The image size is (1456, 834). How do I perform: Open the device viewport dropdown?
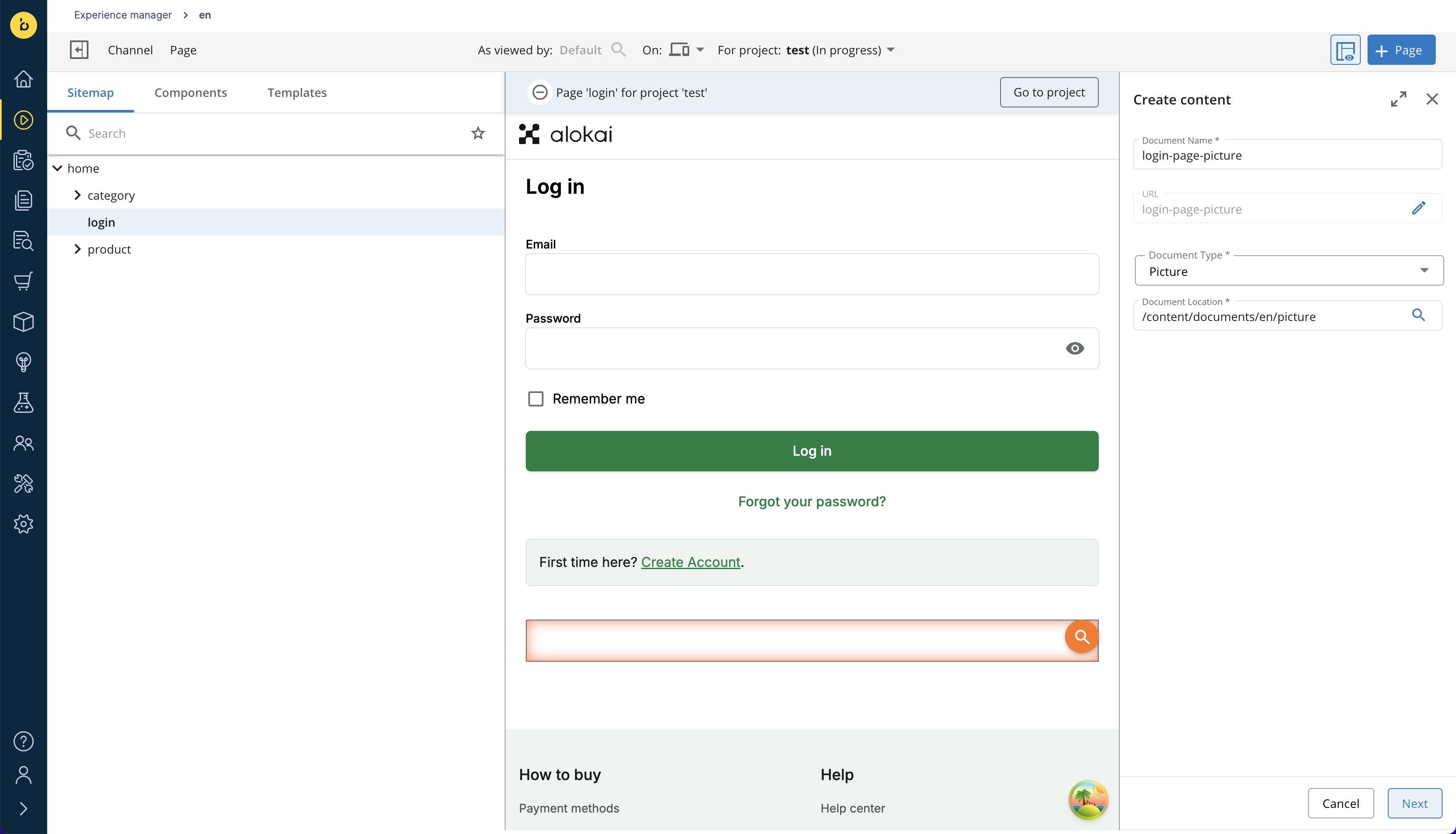(686, 50)
